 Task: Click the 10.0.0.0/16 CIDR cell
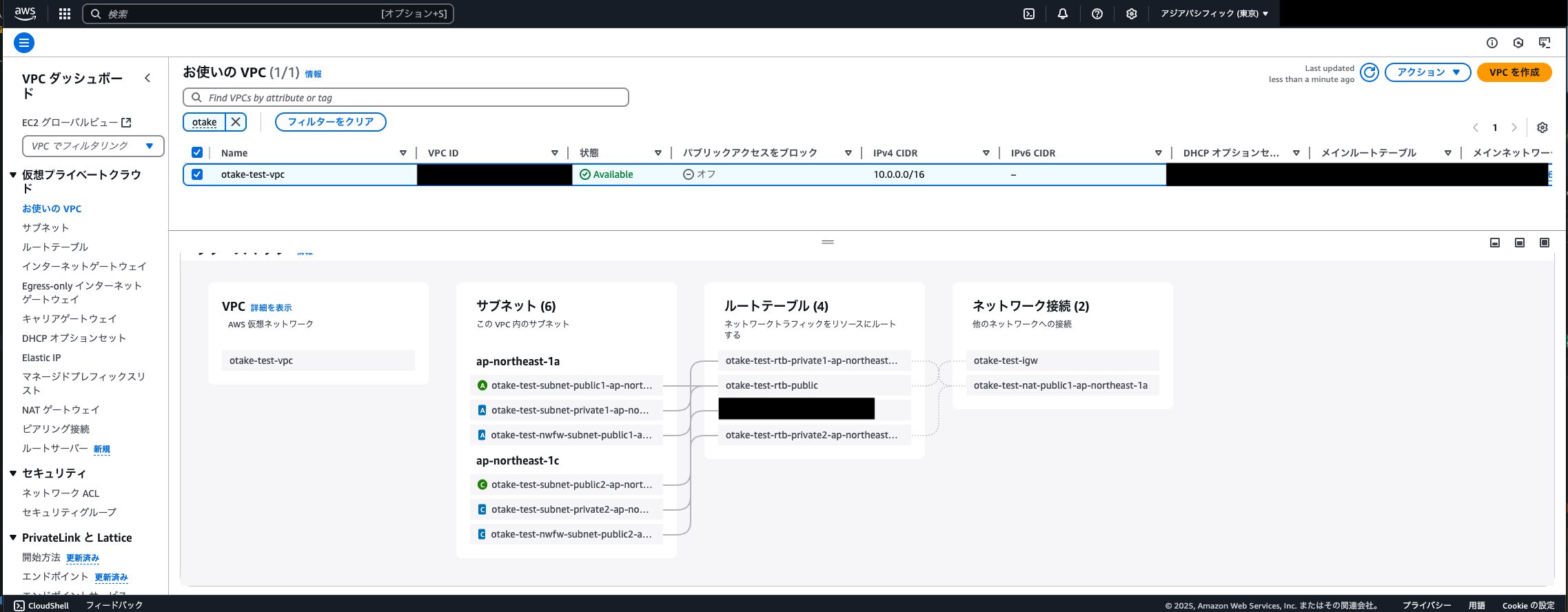(x=899, y=174)
